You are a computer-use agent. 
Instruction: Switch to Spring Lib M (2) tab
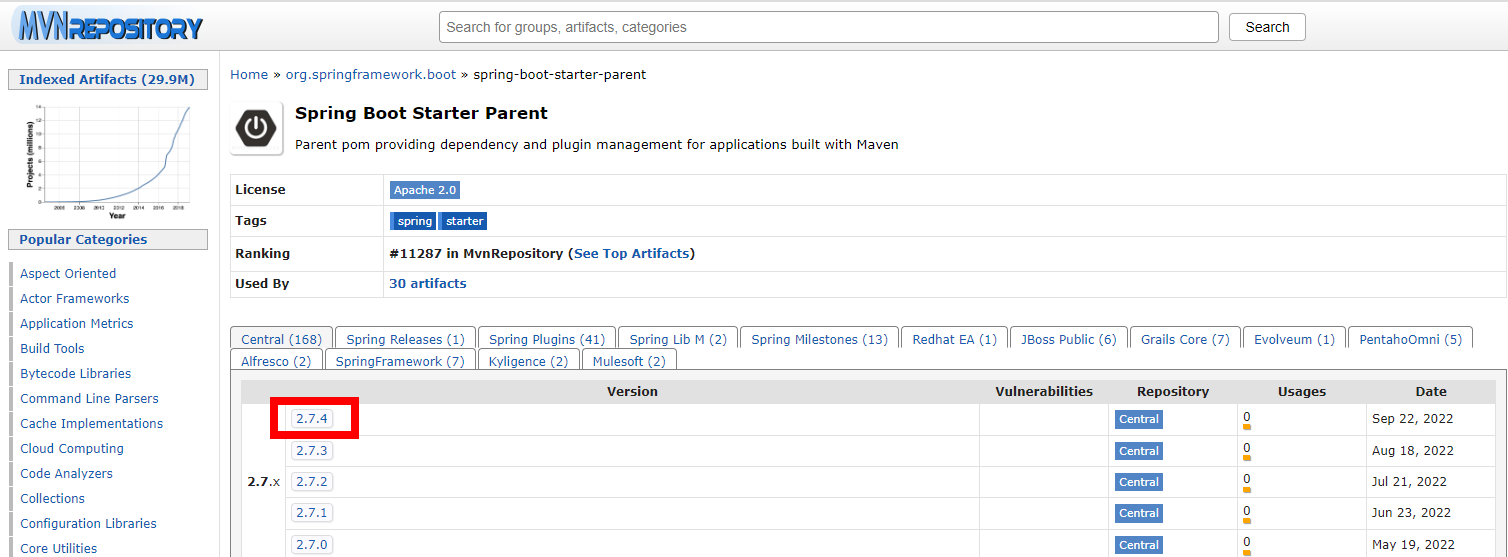coord(678,339)
